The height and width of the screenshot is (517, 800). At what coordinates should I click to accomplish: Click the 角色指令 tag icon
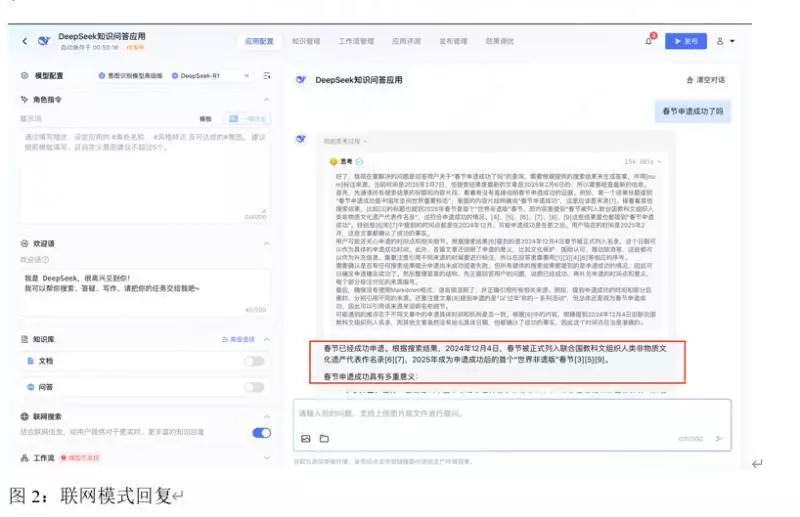tap(24, 100)
